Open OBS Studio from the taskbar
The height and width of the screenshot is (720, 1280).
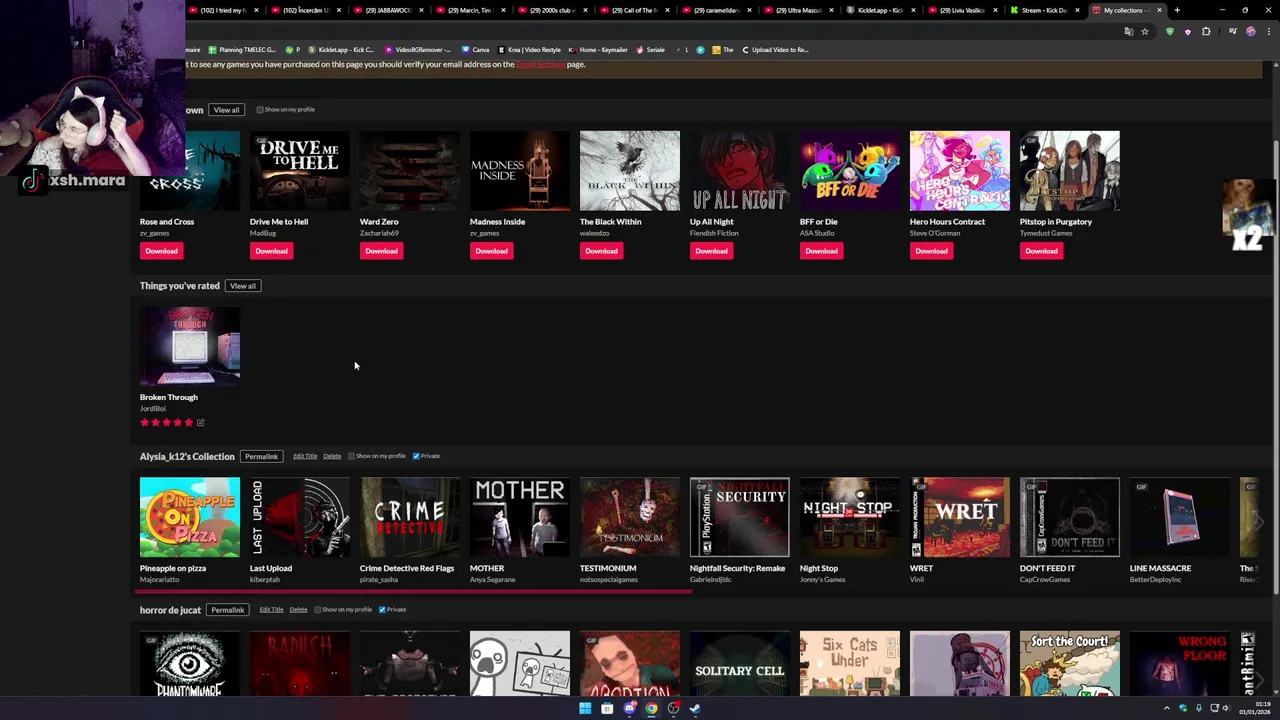click(673, 709)
